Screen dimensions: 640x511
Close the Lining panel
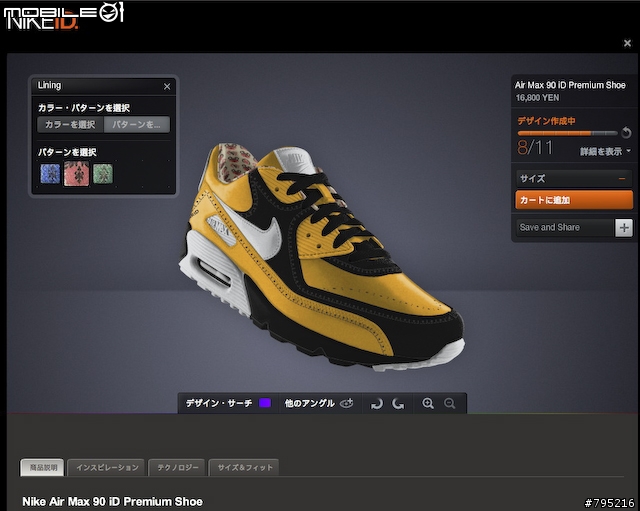tap(167, 87)
